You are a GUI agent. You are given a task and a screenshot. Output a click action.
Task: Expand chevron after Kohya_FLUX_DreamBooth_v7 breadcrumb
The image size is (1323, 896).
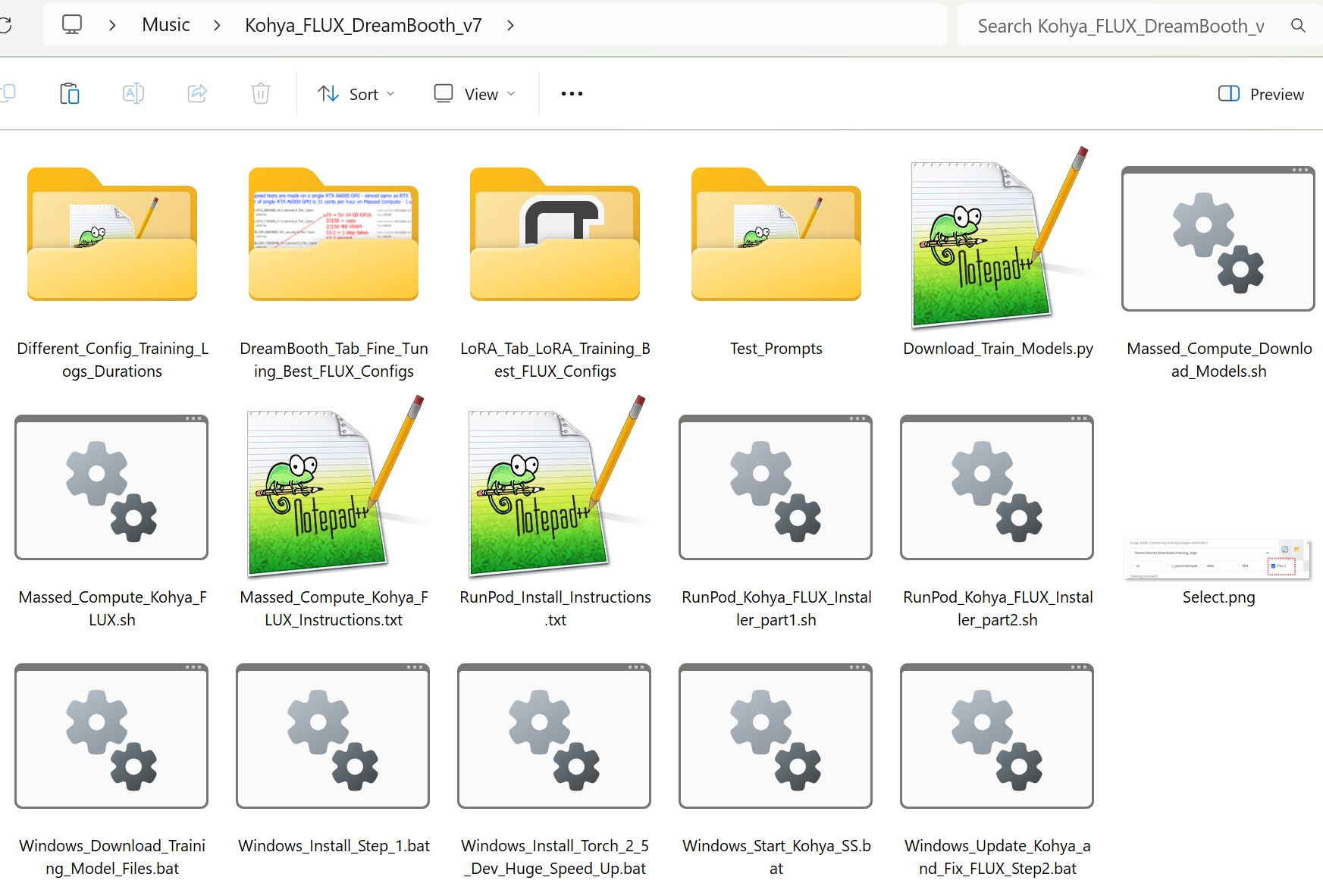(510, 26)
